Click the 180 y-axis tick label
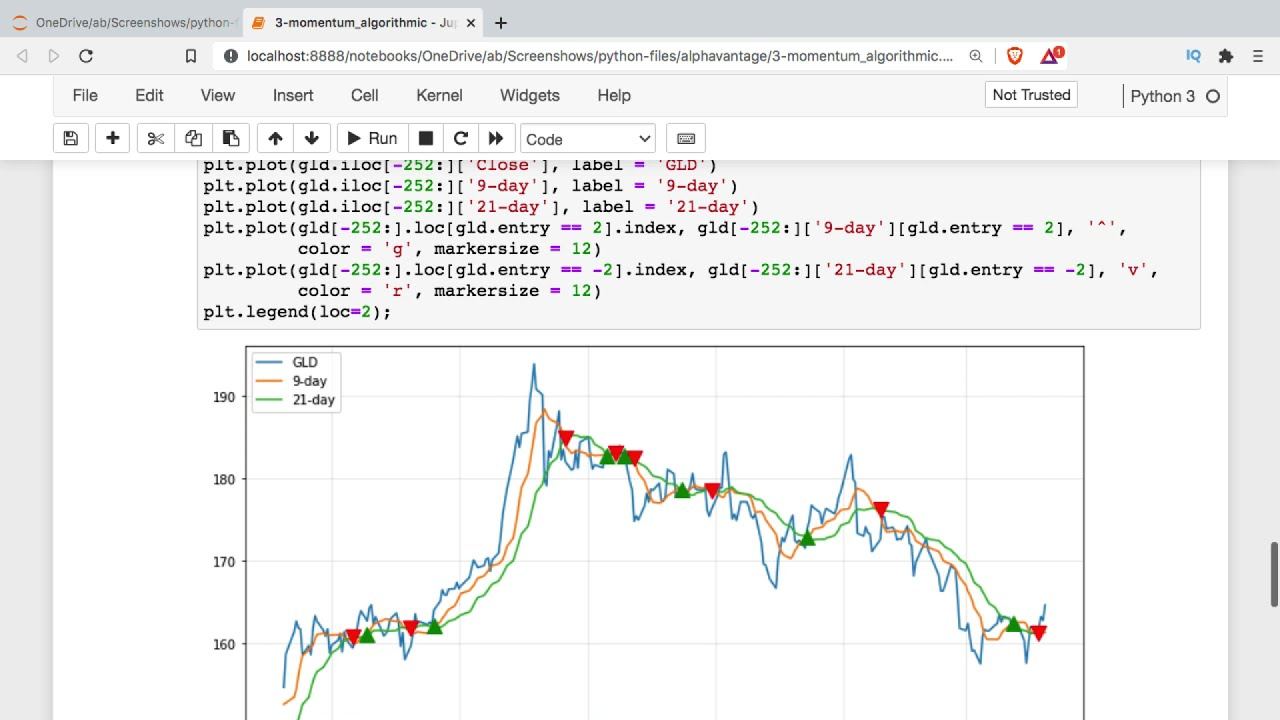Screen dimensions: 1280x720 (x=224, y=479)
